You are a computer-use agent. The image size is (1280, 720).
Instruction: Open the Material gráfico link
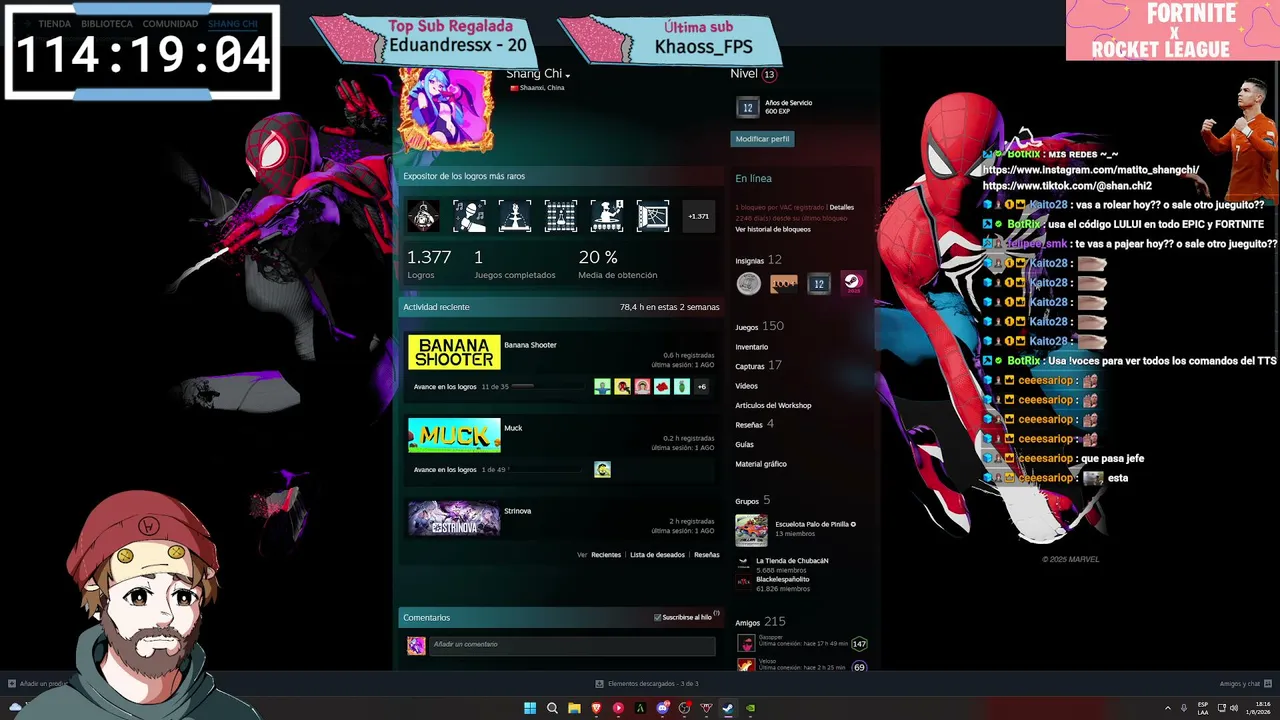[761, 464]
